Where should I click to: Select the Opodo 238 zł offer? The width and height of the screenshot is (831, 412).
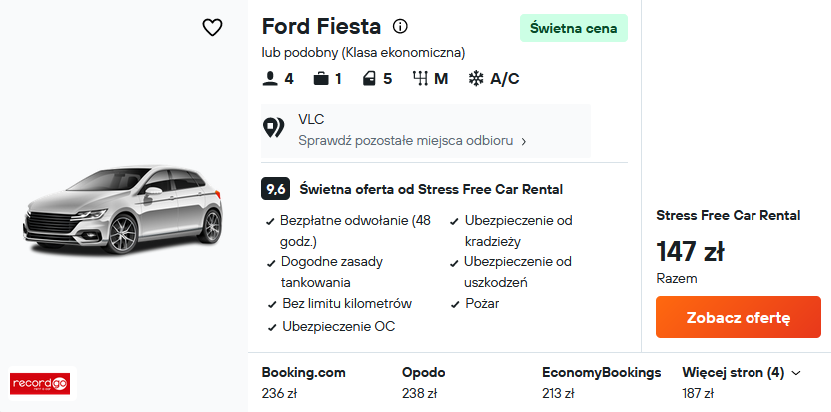coord(423,382)
